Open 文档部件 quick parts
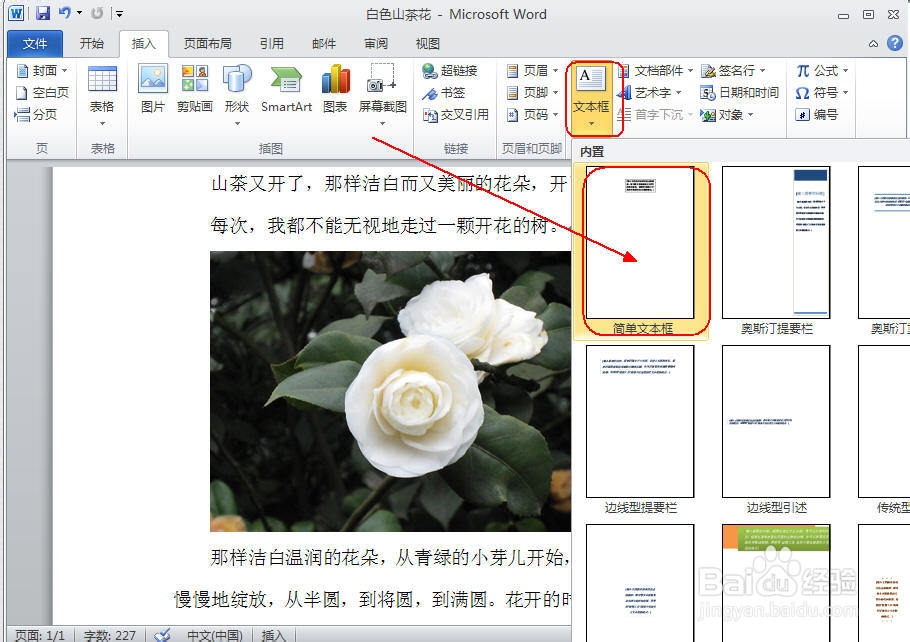This screenshot has height=642, width=910. pos(656,70)
